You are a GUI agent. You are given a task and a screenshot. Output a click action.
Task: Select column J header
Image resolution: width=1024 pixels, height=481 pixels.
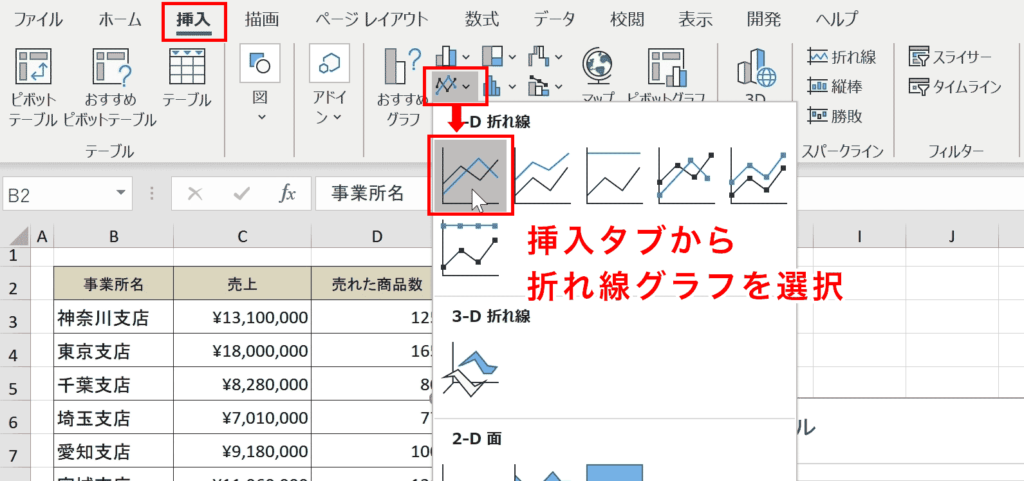[x=952, y=237]
